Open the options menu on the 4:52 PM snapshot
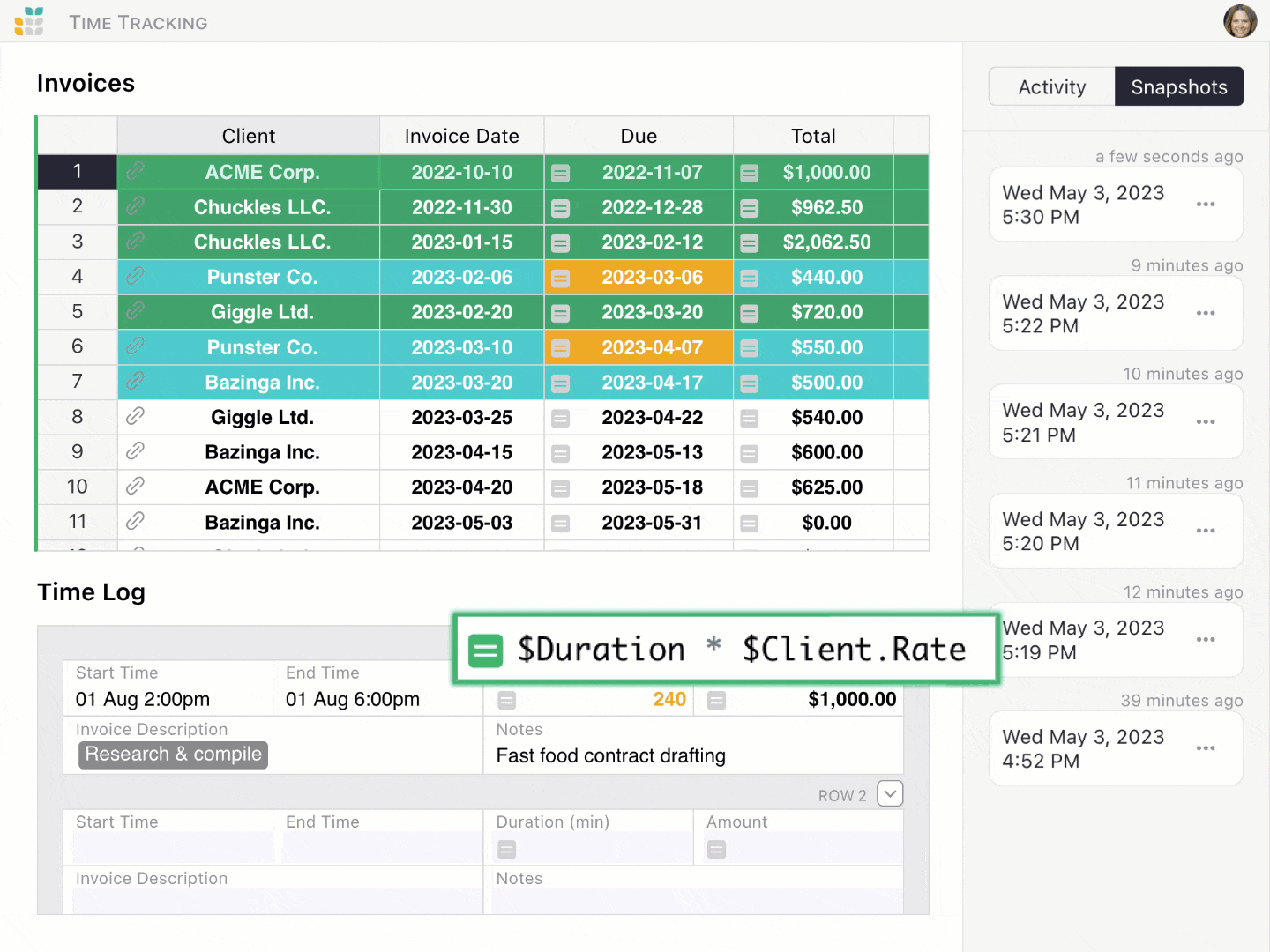This screenshot has height=952, width=1270. (1206, 748)
